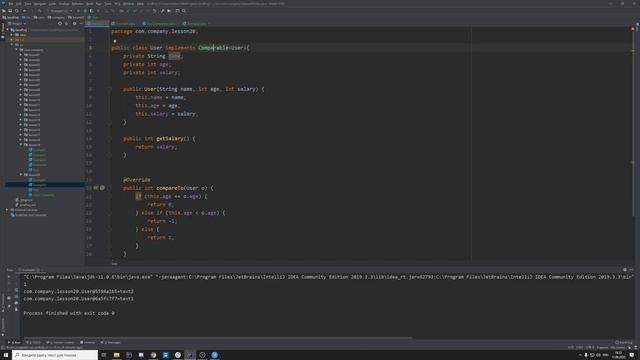
Task: Collapse the lesson19 package
Action: point(21,144)
